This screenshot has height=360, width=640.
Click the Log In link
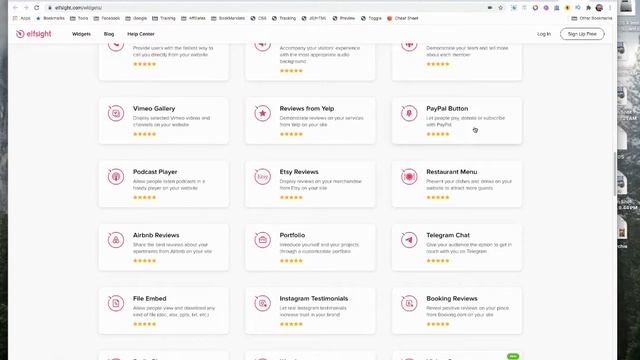544,34
